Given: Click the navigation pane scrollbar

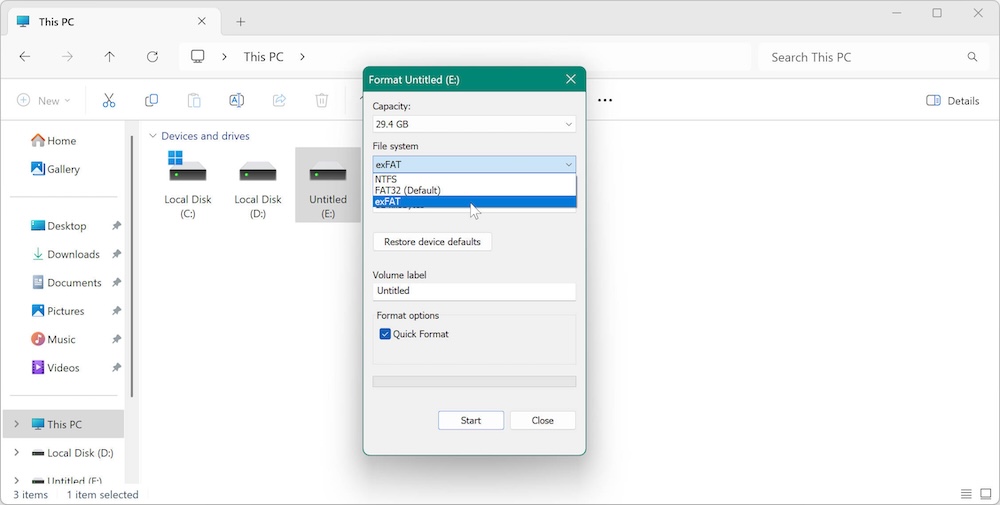Looking at the screenshot, I should [x=132, y=267].
